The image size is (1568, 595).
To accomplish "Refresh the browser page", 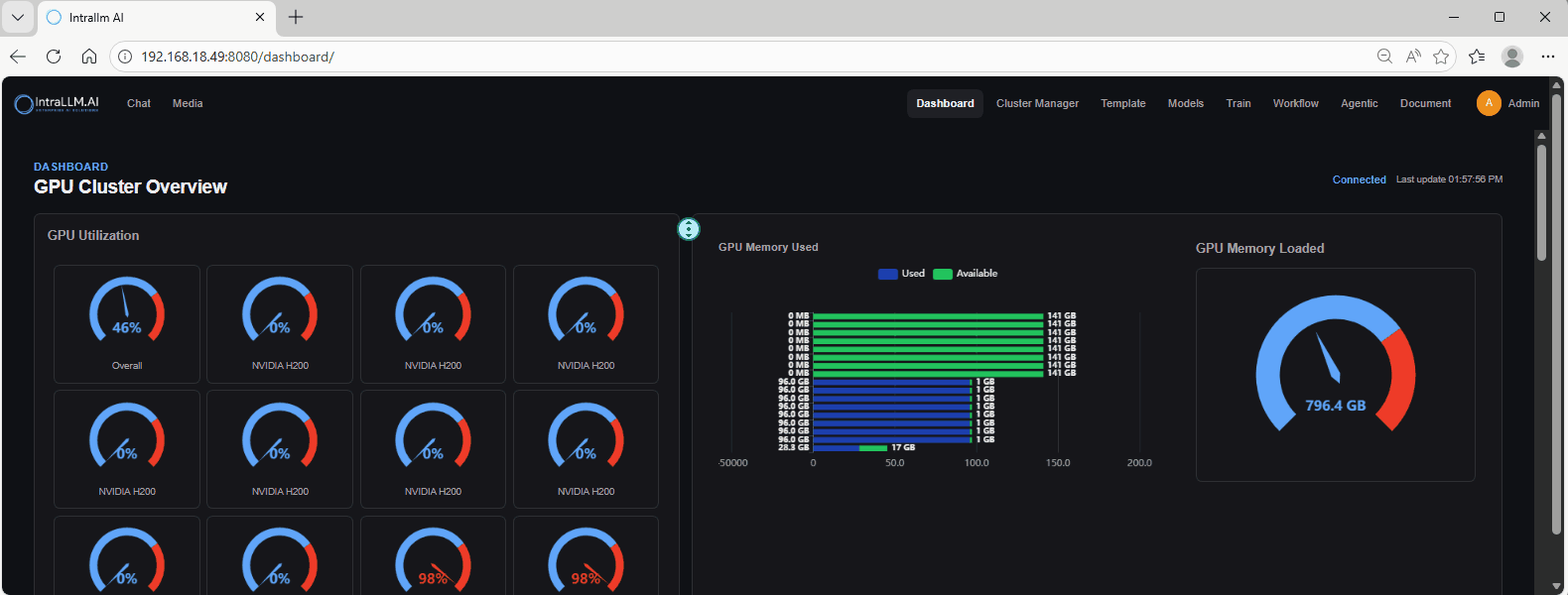I will [x=54, y=57].
